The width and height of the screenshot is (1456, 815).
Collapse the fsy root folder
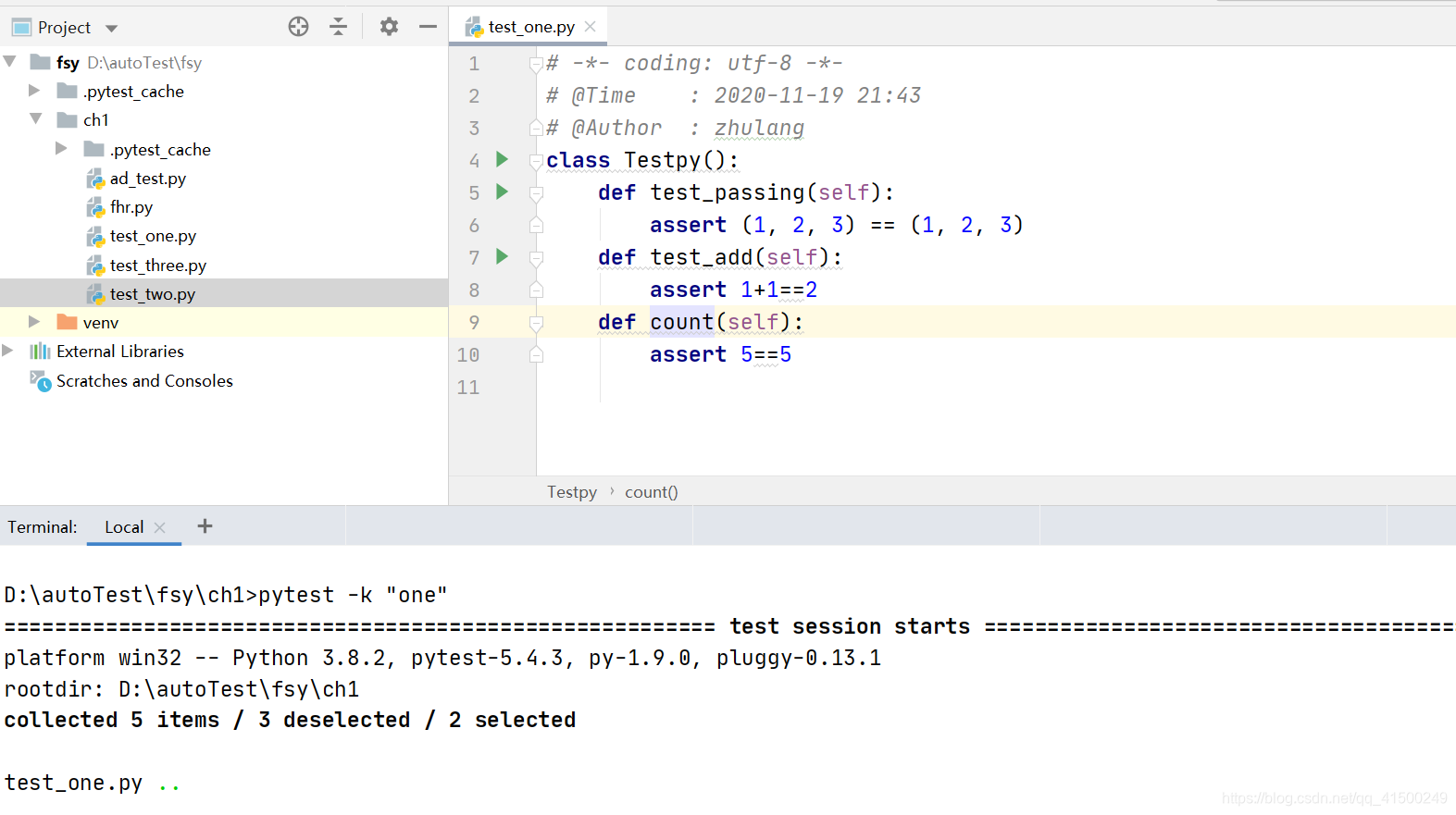10,62
